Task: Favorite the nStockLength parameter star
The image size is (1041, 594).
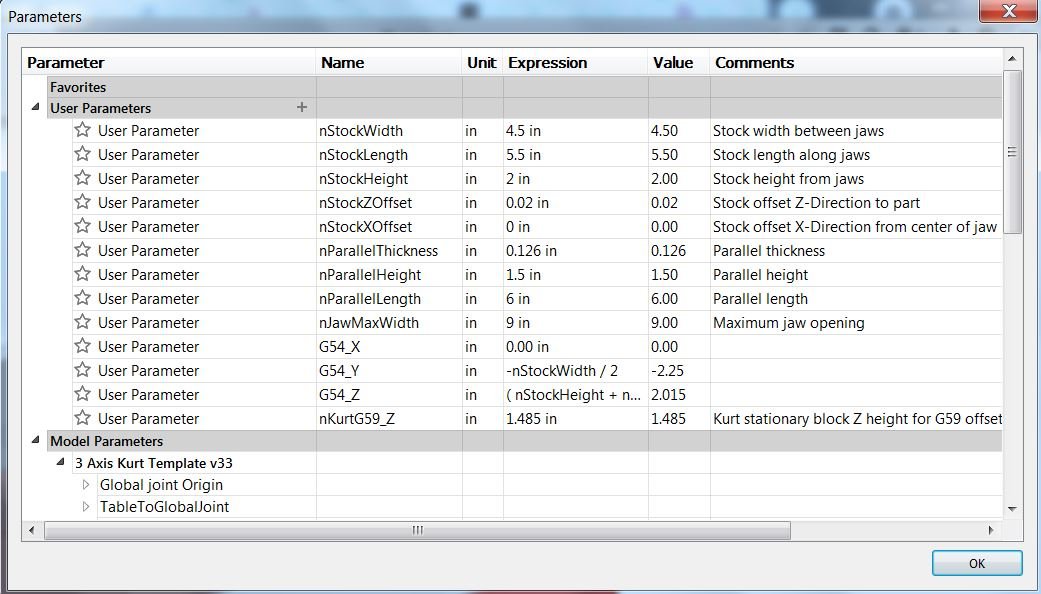Action: tap(82, 154)
